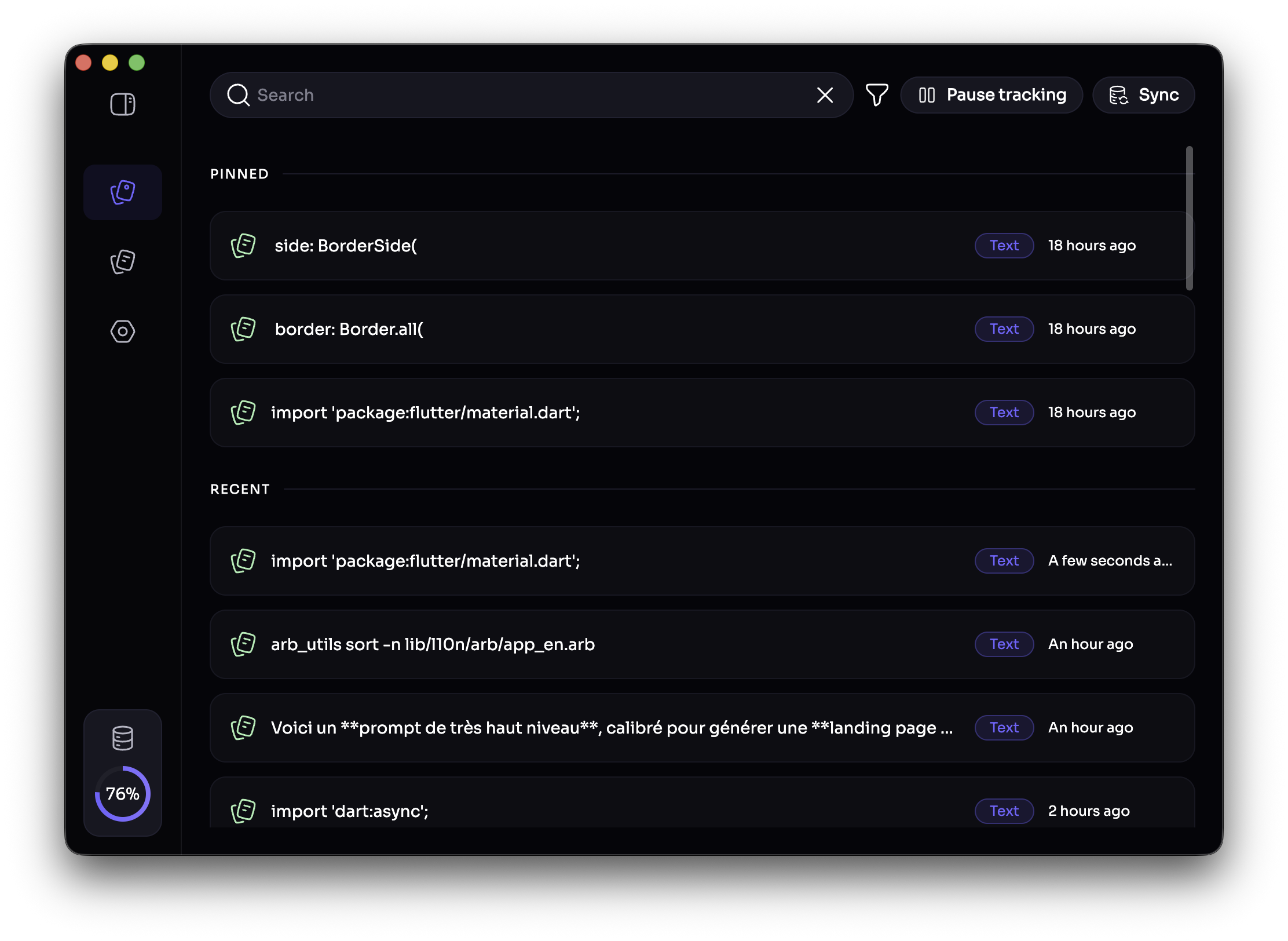Open the filter icon beside the search bar
The image size is (1288, 941).
coord(876,94)
